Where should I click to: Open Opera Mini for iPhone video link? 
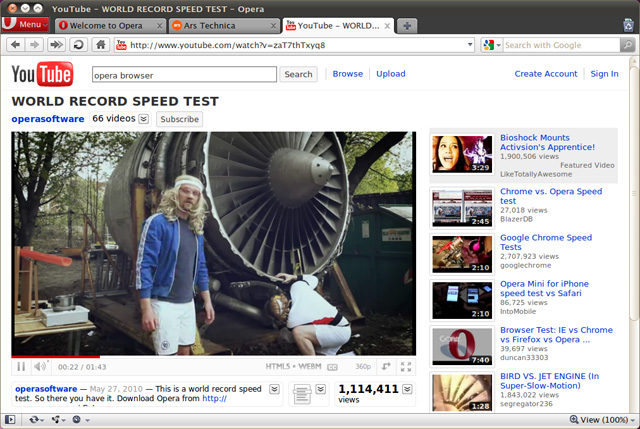(x=544, y=288)
